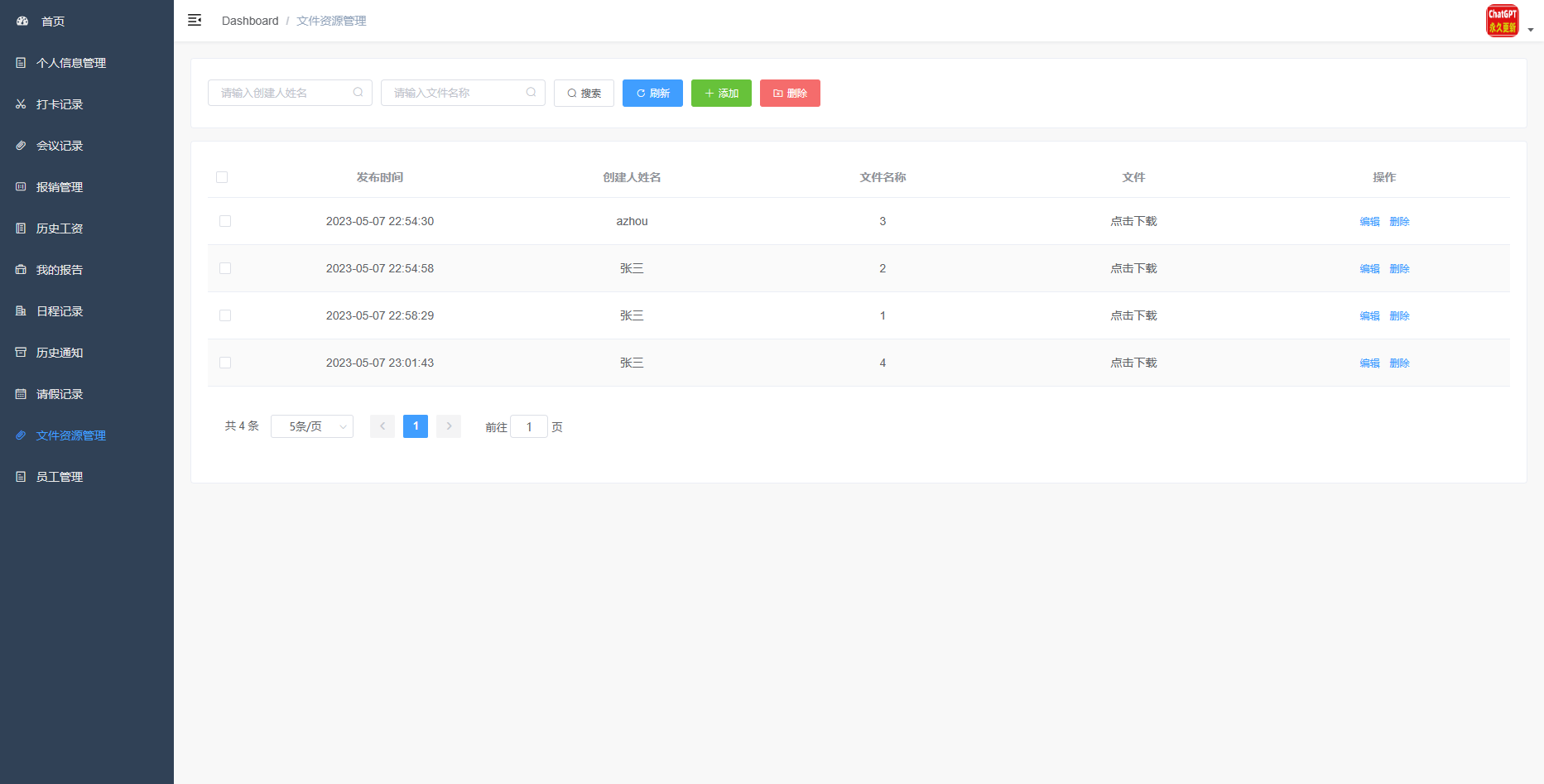The width and height of the screenshot is (1544, 784).
Task: Open the 5条/页 page size dropdown
Action: pyautogui.click(x=312, y=426)
